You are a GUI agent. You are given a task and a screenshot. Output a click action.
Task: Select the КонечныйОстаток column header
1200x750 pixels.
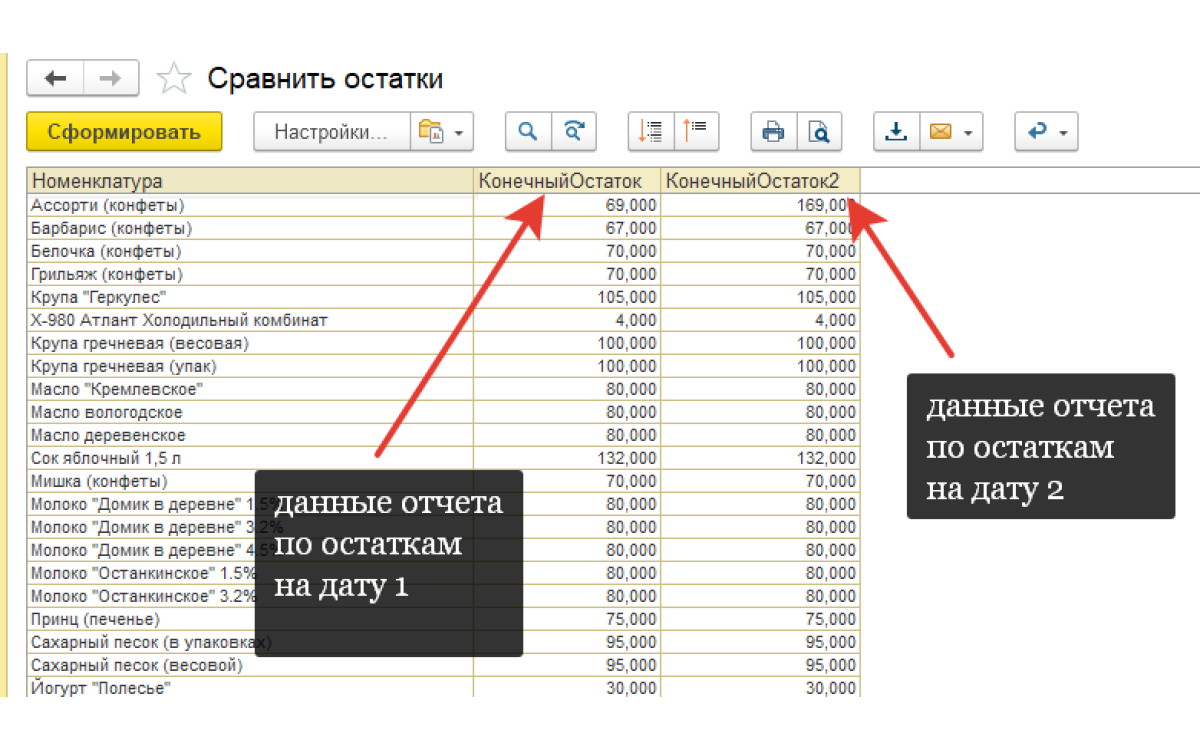tap(566, 181)
